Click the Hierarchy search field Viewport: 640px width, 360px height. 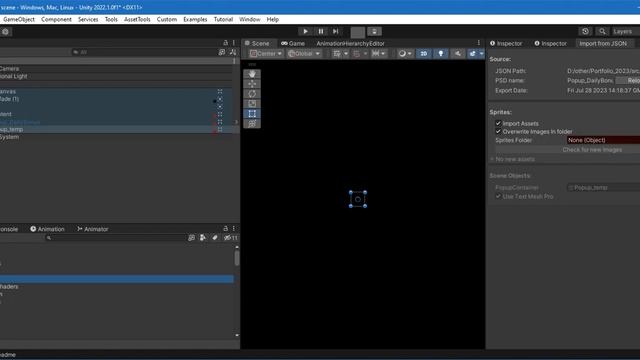(143, 52)
